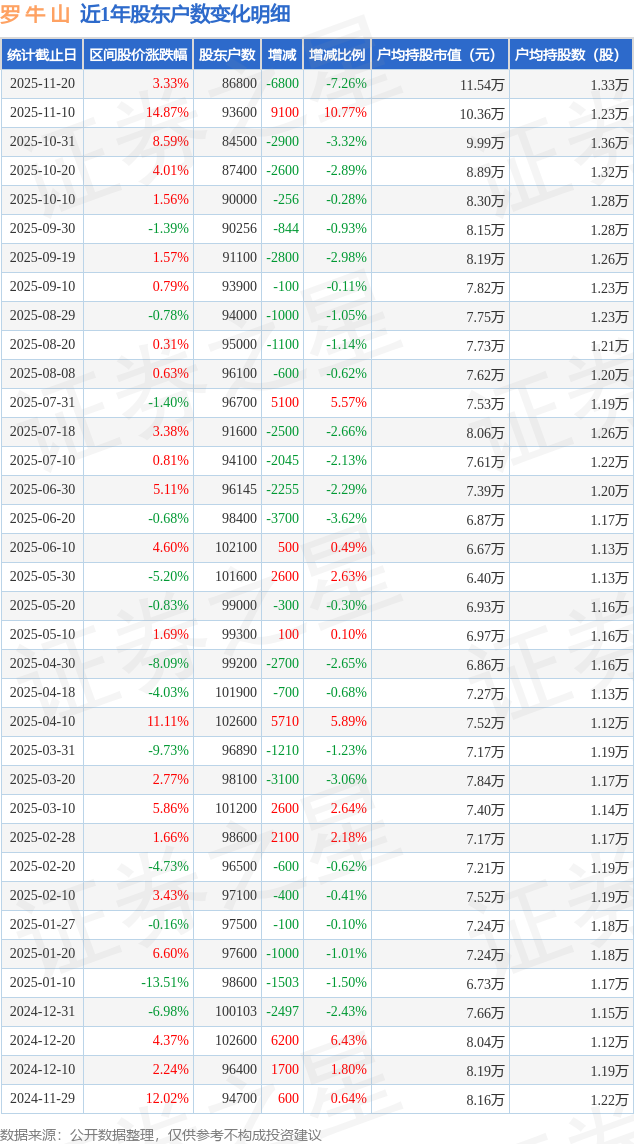Click the 区间股价涨跌幅 column header
This screenshot has height=1144, width=634.
137,55
